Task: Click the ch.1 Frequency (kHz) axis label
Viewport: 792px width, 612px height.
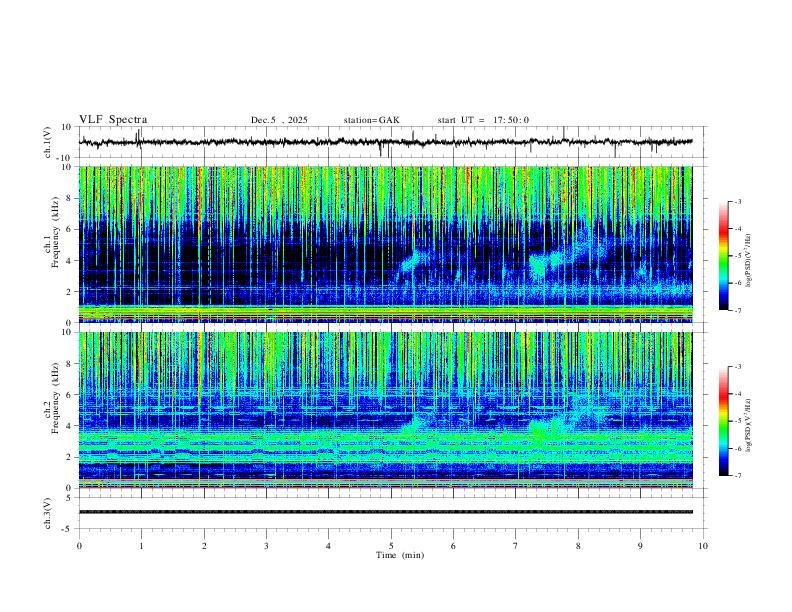Action: point(52,232)
